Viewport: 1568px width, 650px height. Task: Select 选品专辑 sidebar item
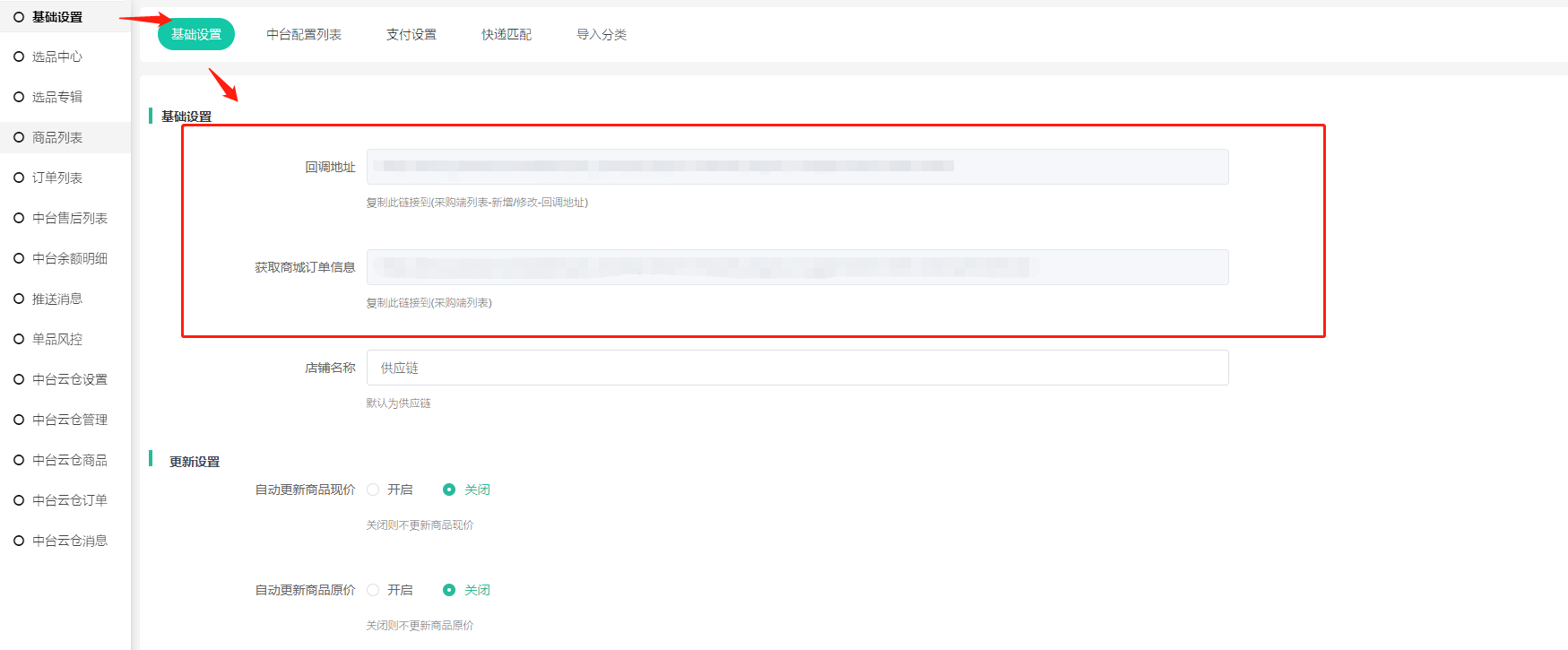tap(56, 97)
